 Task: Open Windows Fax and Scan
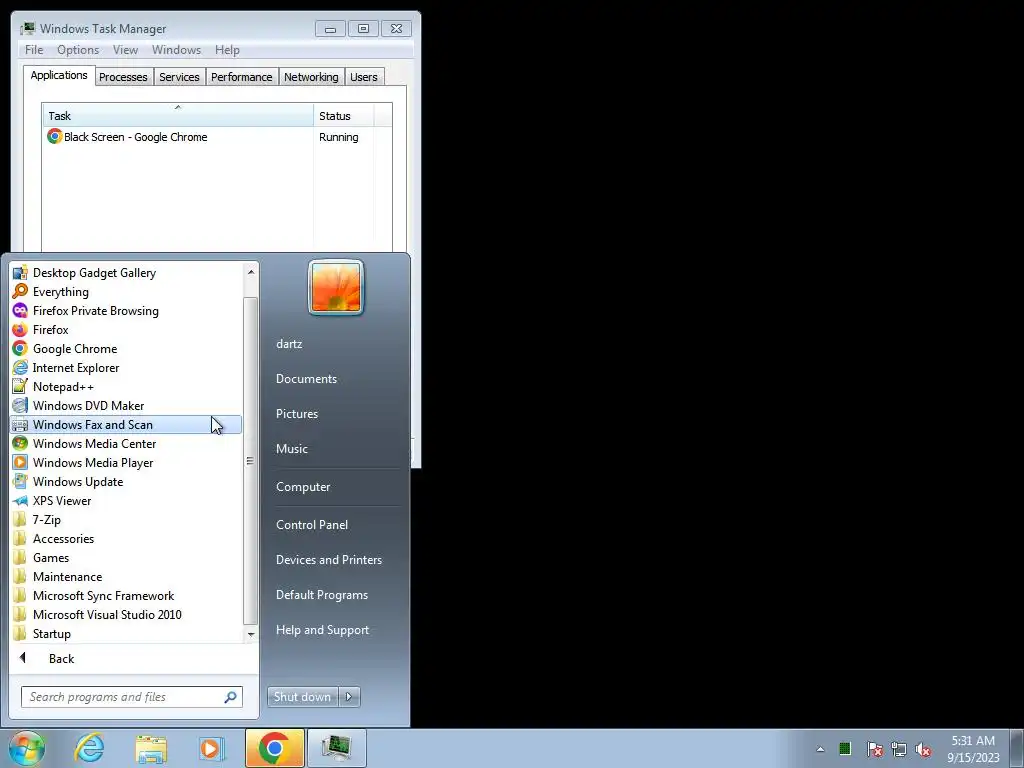click(x=126, y=424)
